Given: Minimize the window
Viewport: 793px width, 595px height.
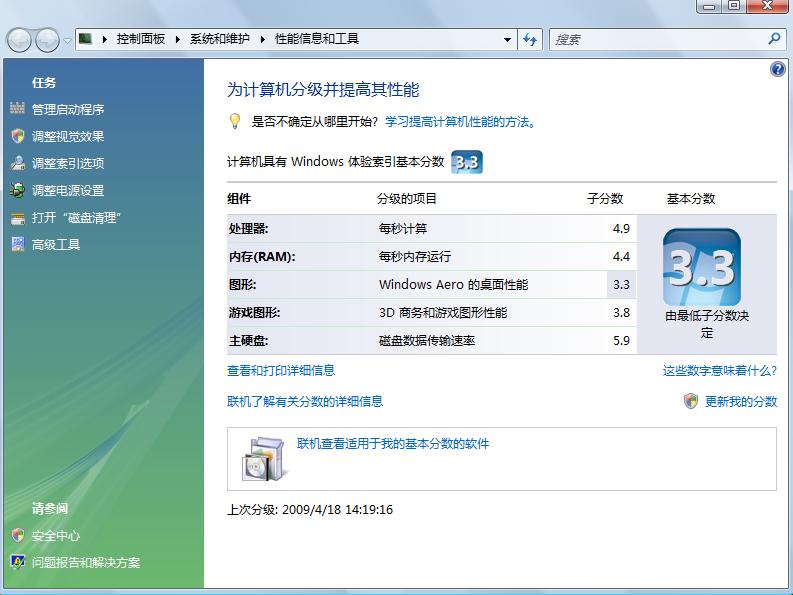Looking at the screenshot, I should [x=710, y=6].
